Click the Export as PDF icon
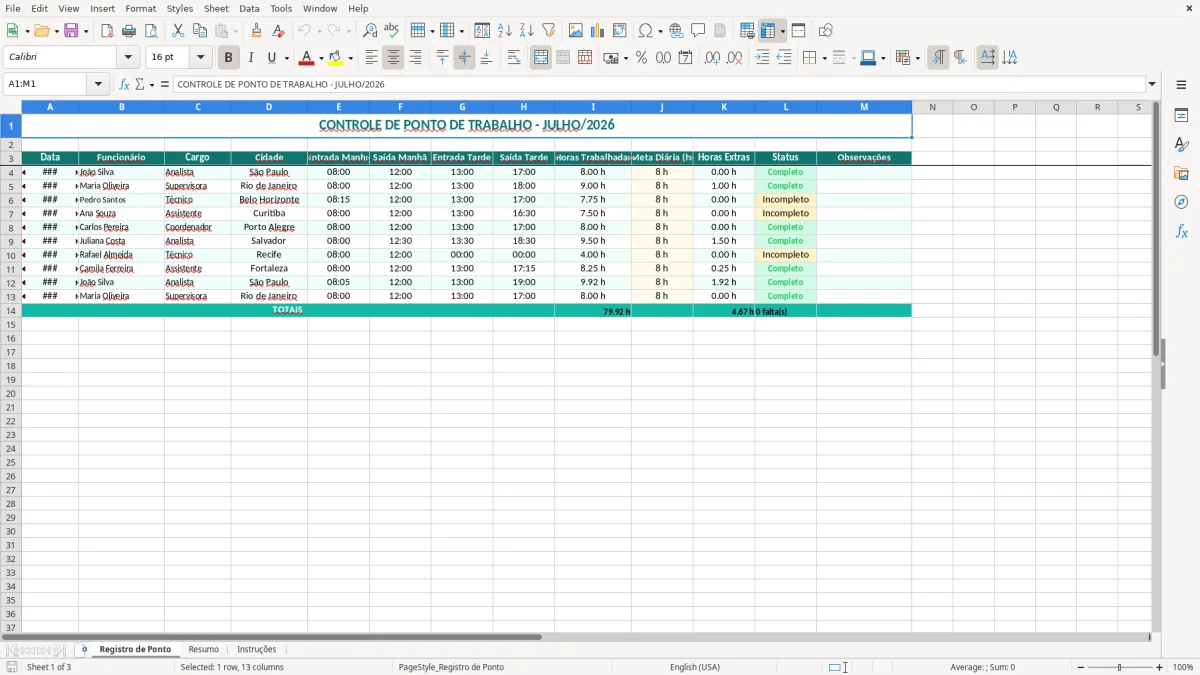Image resolution: width=1200 pixels, height=675 pixels. [107, 31]
